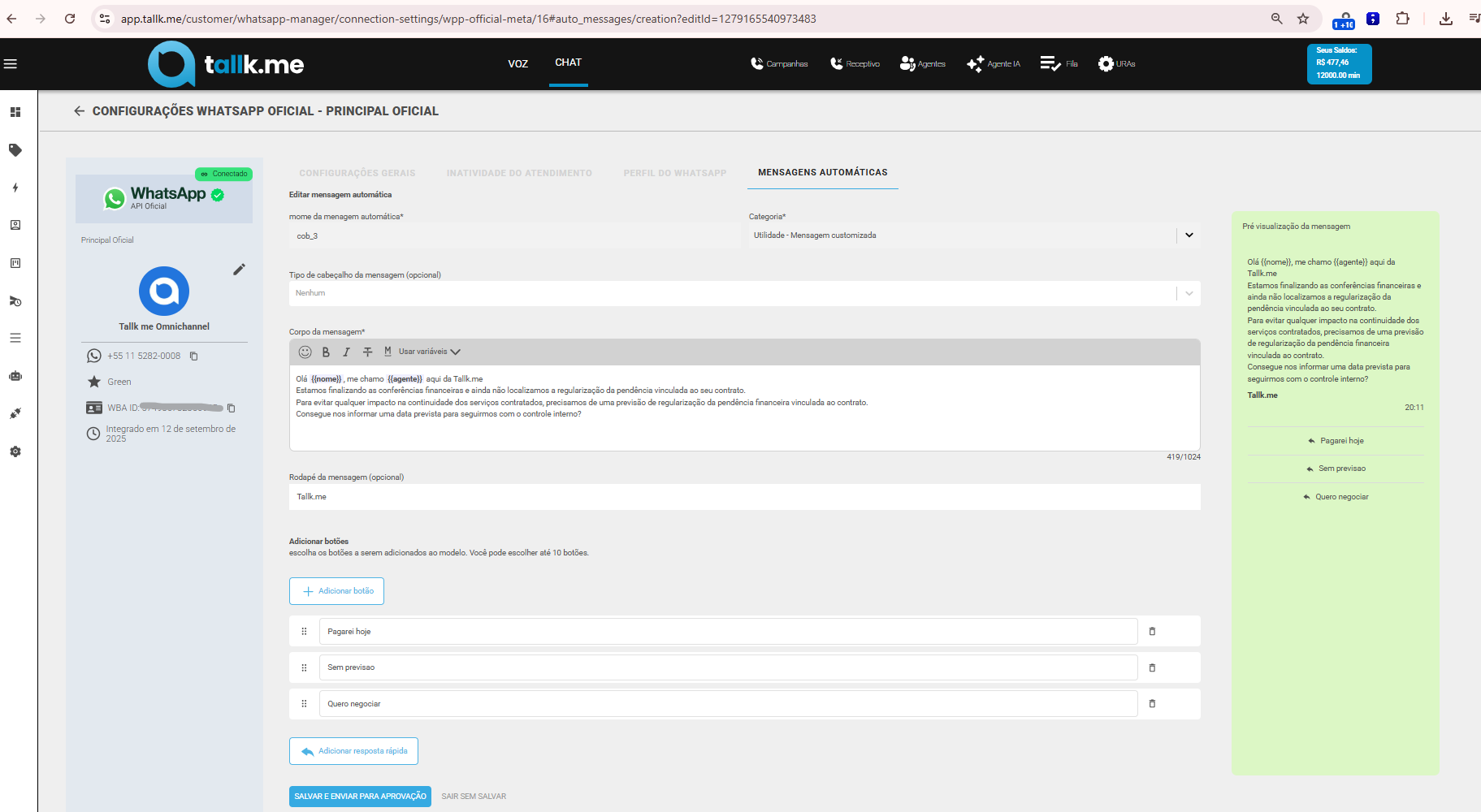The image size is (1481, 812).
Task: Focus the message name field cob_3
Action: 514,235
